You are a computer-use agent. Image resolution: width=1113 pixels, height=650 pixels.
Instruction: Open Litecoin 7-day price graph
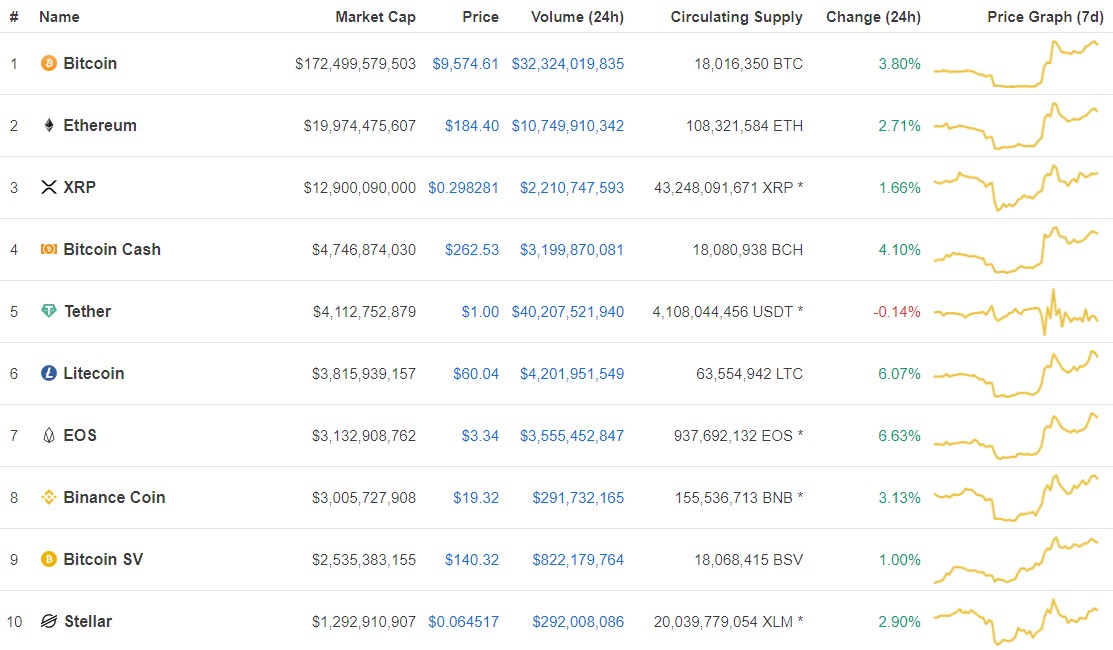[x=1016, y=373]
